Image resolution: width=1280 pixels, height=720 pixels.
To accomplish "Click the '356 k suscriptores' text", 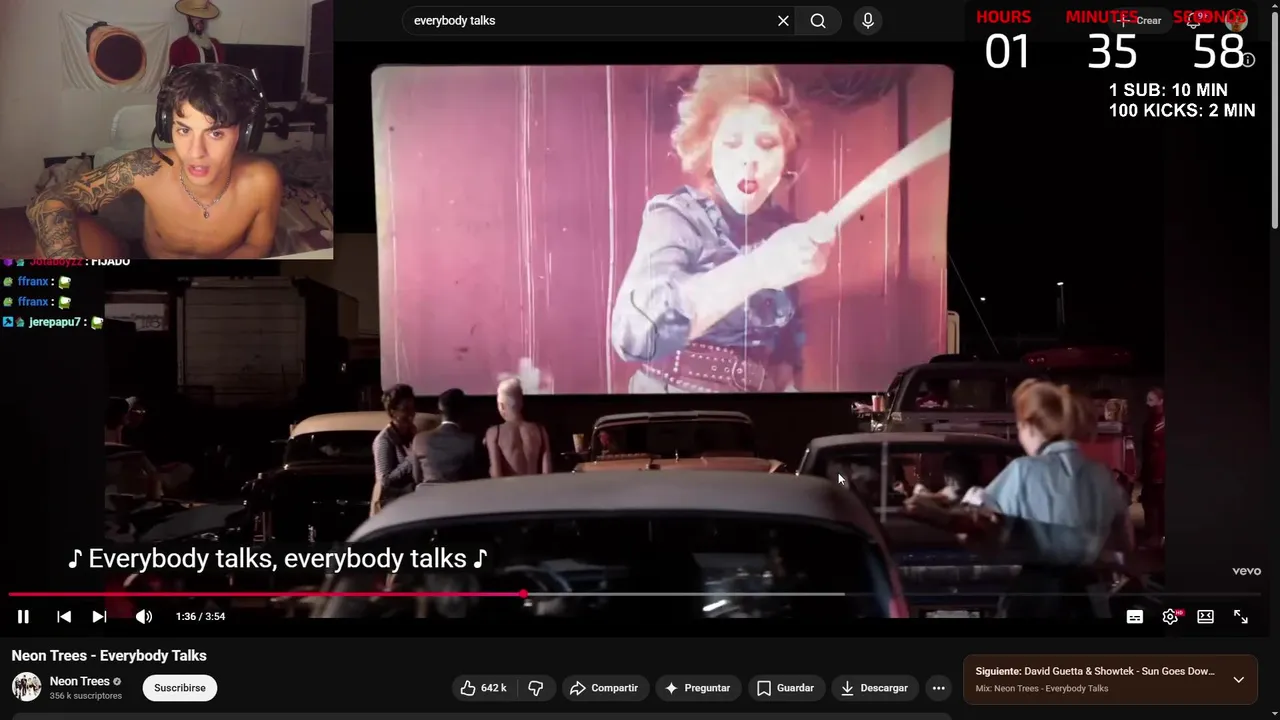I will pos(86,696).
